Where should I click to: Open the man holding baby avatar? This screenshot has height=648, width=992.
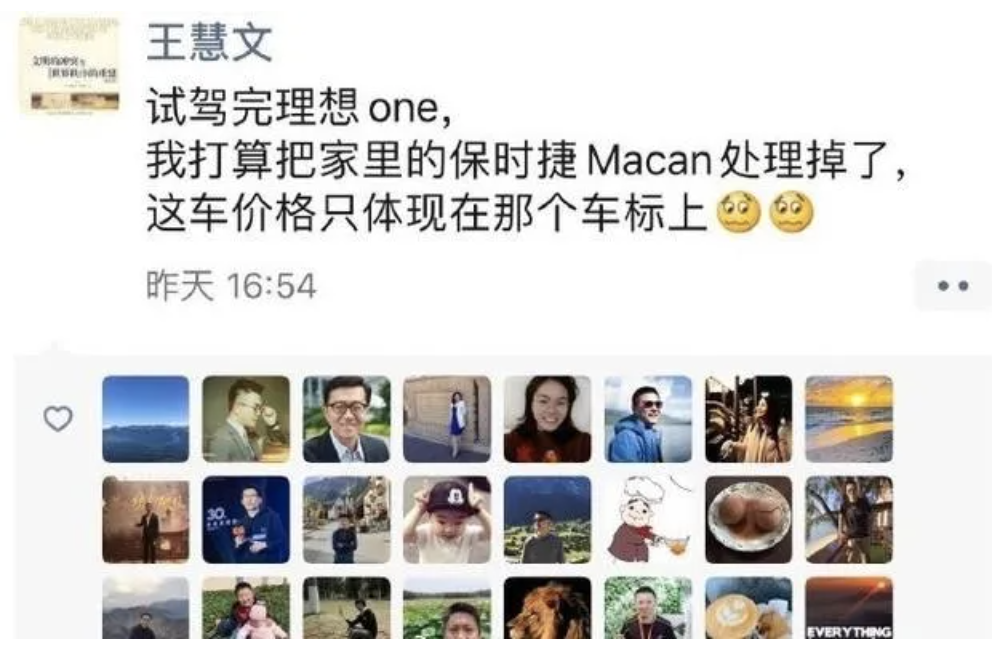(x=246, y=608)
